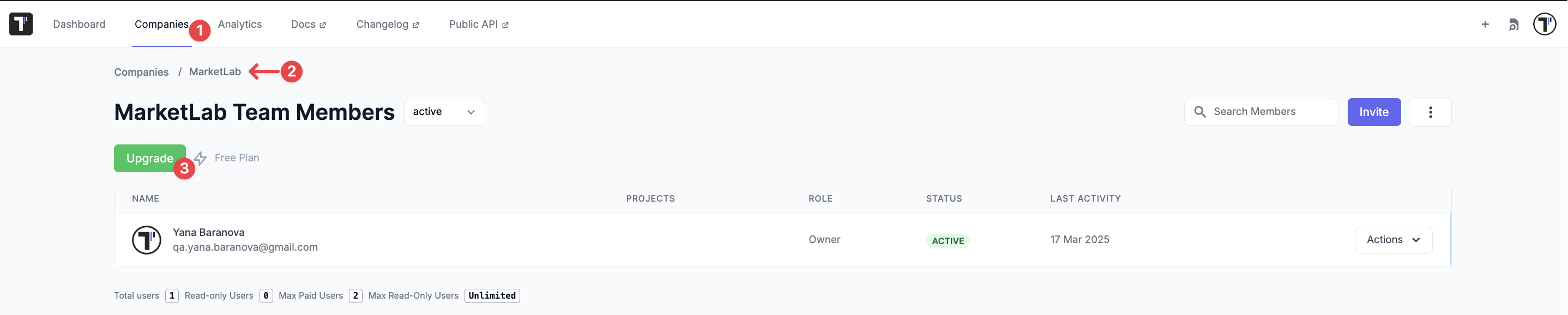Click the Invite button
1568x315 pixels.
coord(1374,112)
